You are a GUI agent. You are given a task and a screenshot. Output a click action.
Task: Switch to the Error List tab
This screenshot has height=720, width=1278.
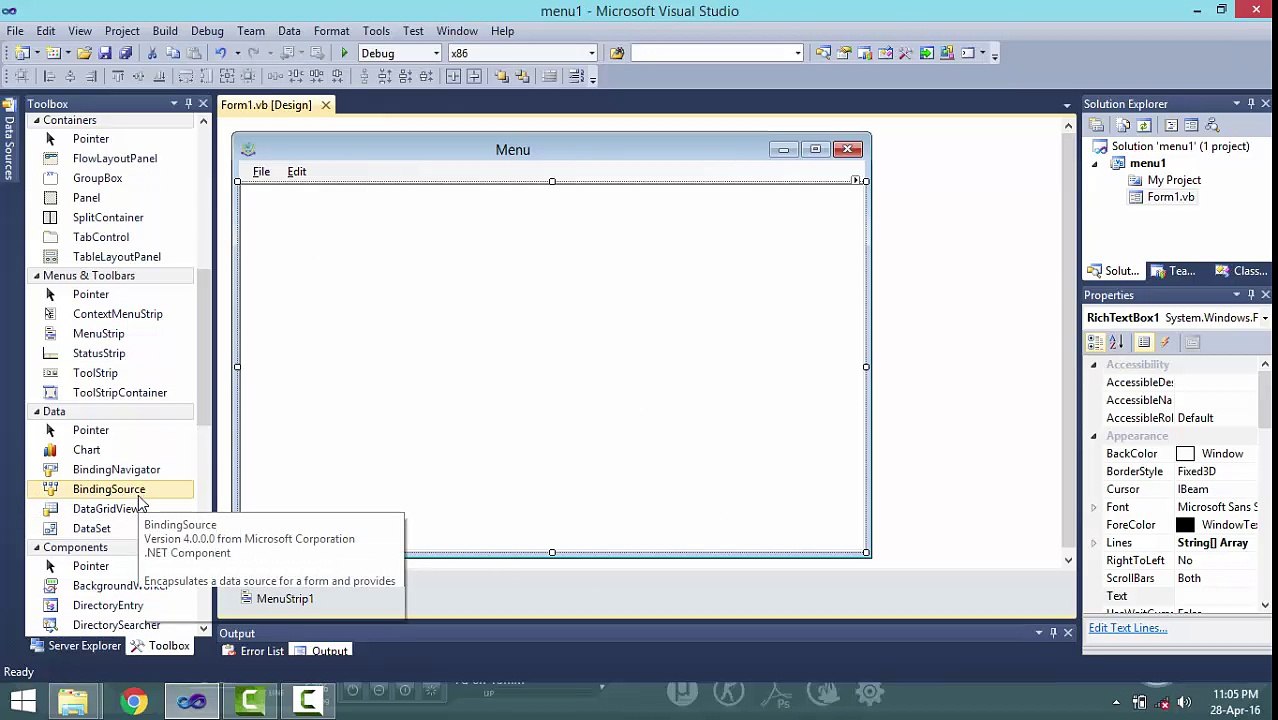click(x=253, y=651)
